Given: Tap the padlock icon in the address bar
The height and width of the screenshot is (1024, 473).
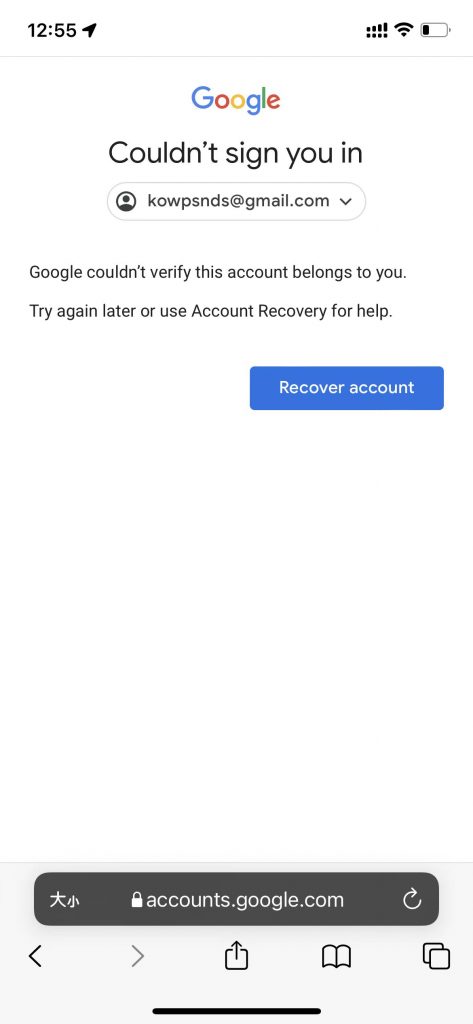Looking at the screenshot, I should coord(137,900).
